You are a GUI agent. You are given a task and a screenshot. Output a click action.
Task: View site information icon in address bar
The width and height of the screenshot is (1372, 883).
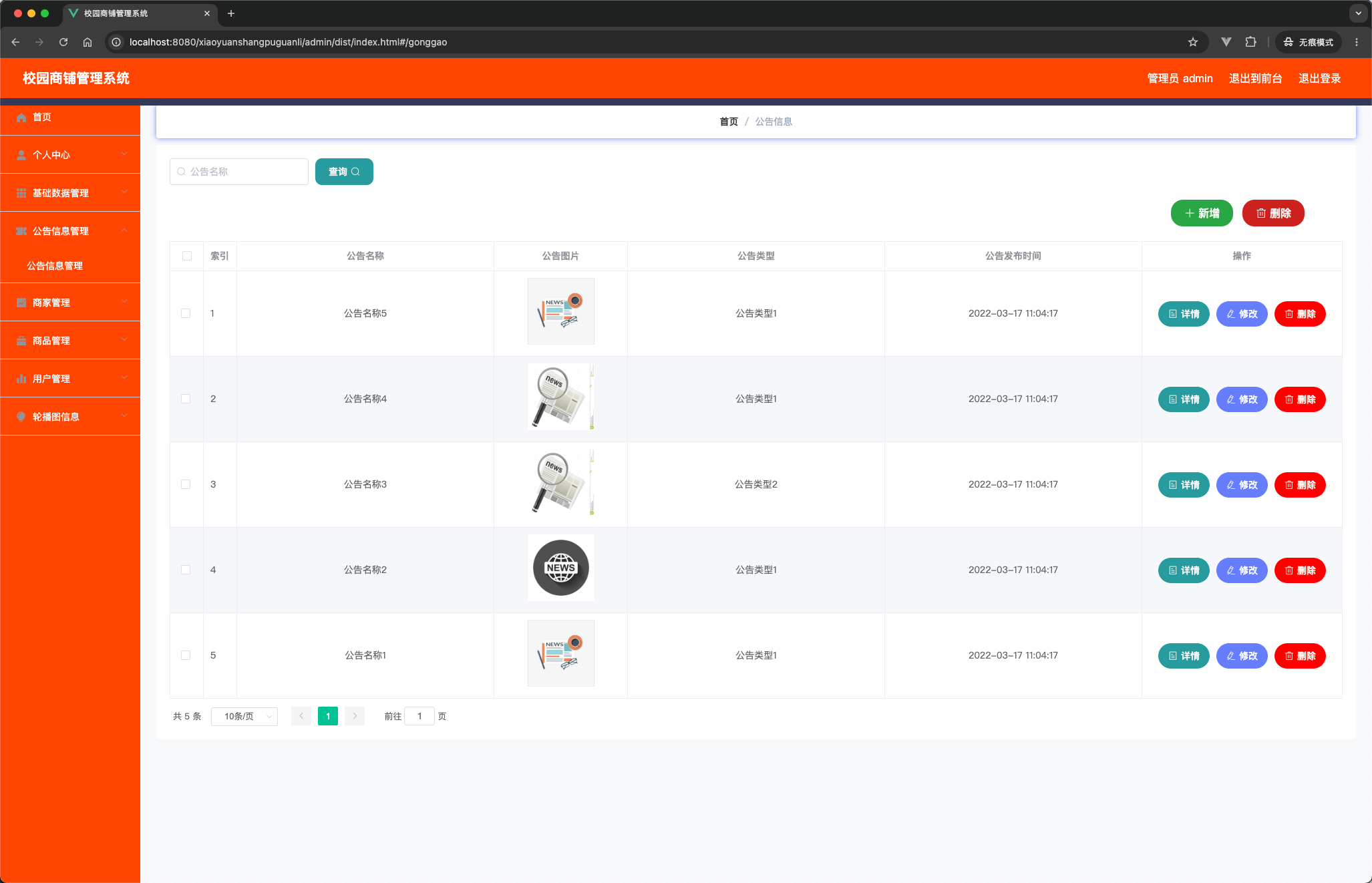pyautogui.click(x=116, y=42)
